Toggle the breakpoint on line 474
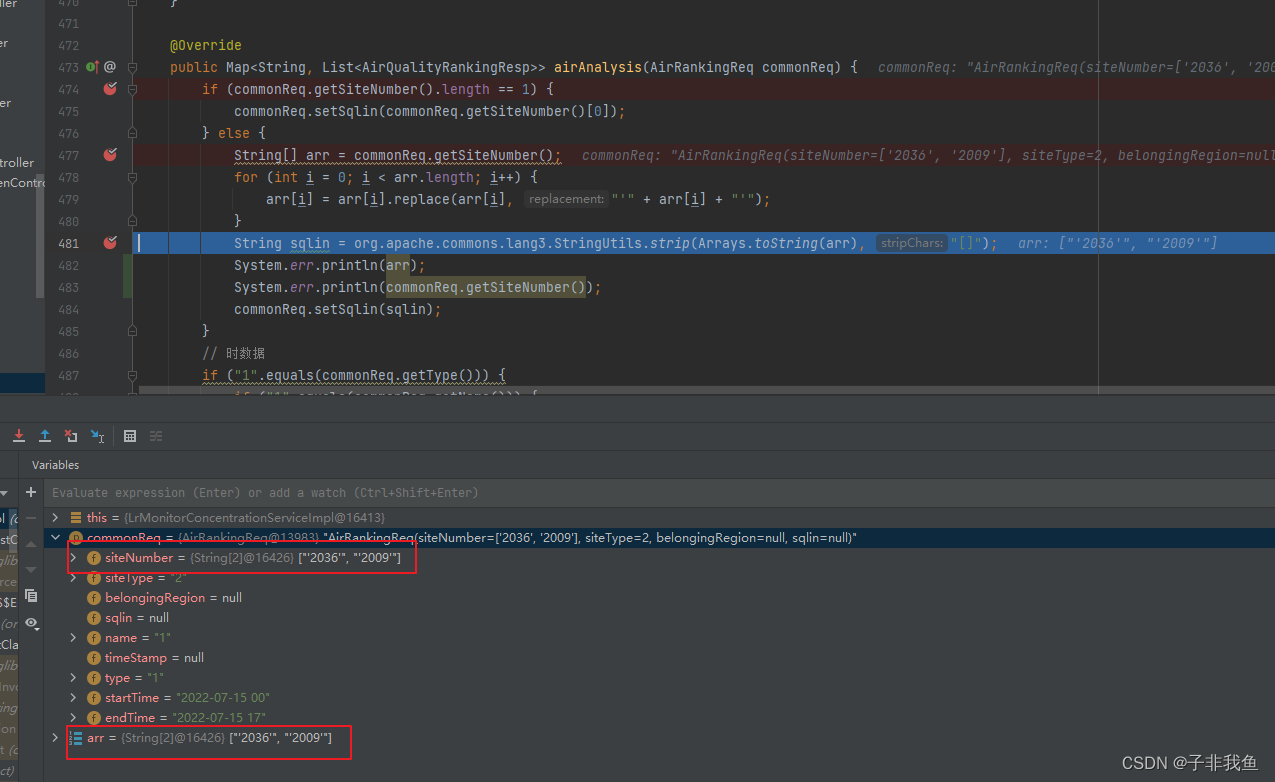The image size is (1275, 782). tap(110, 89)
